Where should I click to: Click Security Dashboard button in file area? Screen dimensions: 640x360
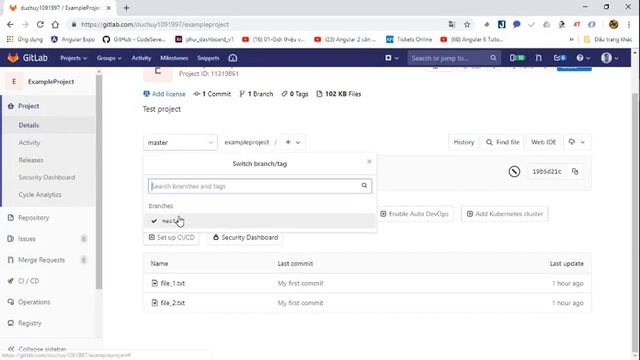point(245,237)
